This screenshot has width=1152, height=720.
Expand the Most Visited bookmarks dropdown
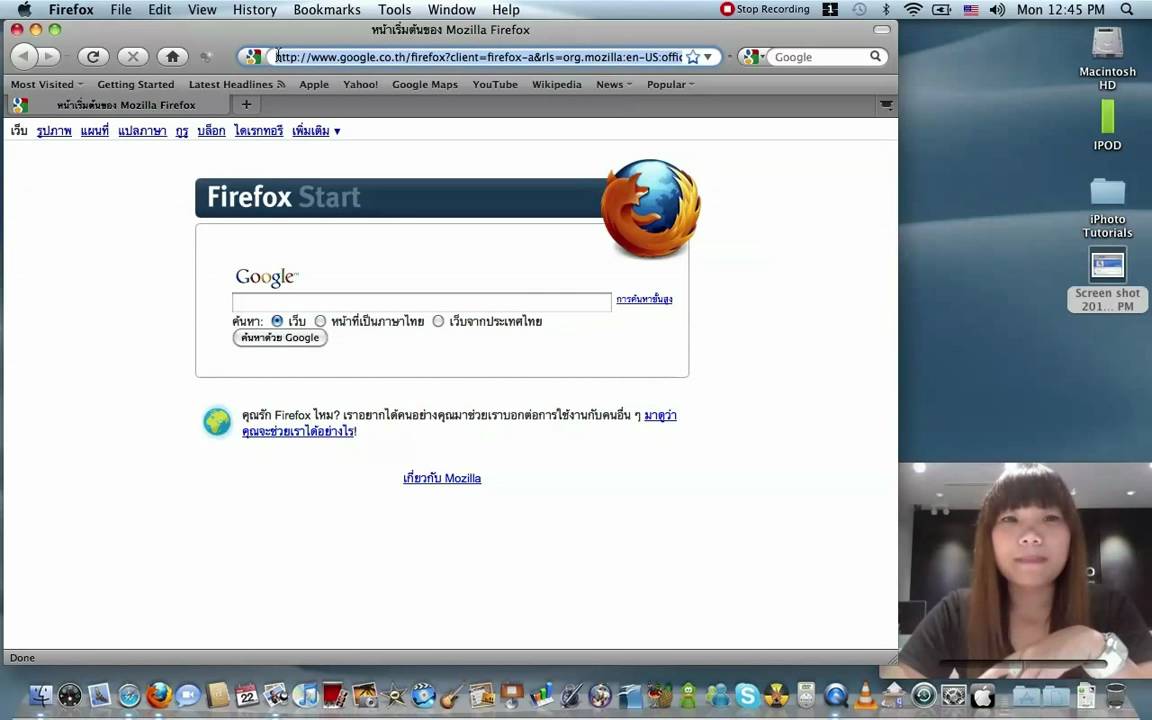coord(47,84)
